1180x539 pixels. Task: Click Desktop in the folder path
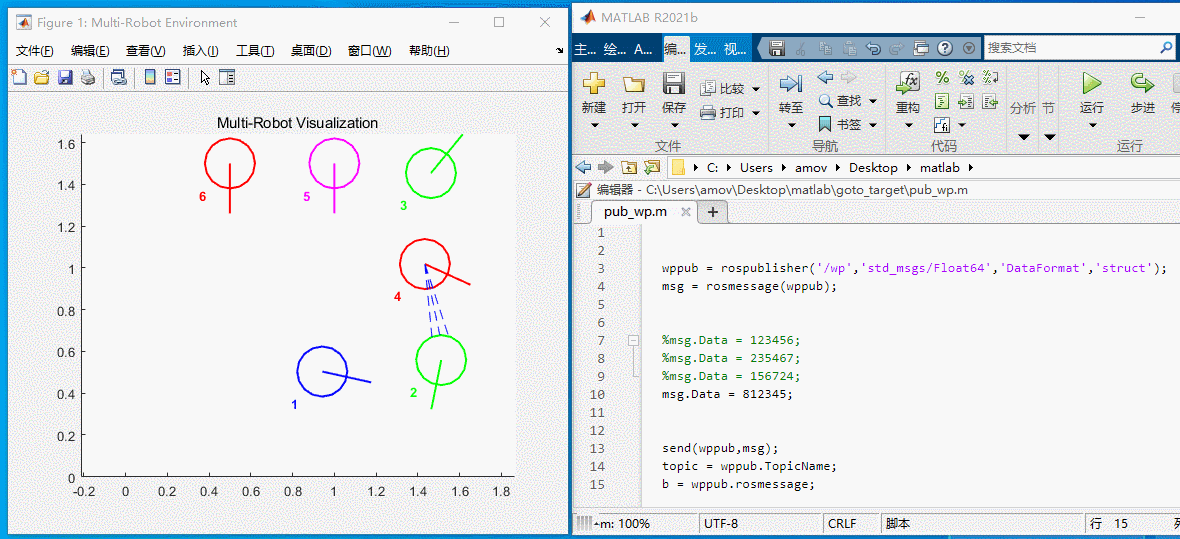873,167
